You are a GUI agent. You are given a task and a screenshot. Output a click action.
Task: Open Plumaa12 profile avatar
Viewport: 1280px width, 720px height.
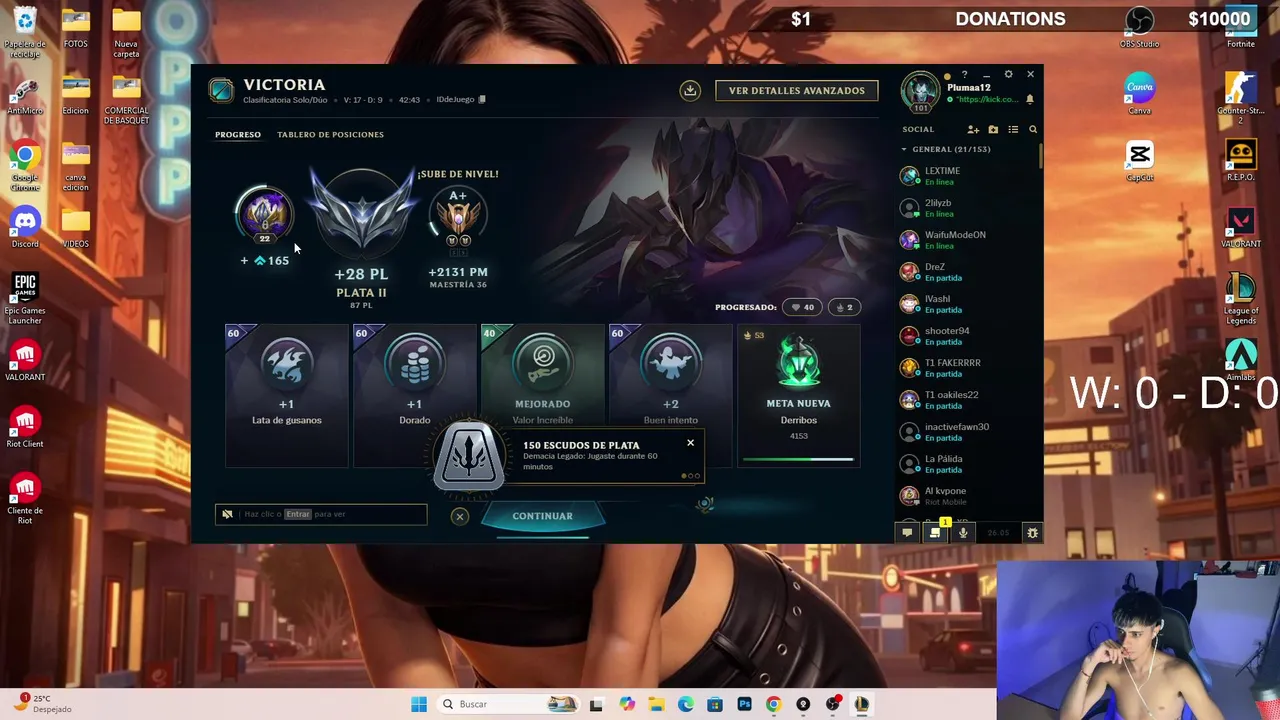click(x=920, y=92)
